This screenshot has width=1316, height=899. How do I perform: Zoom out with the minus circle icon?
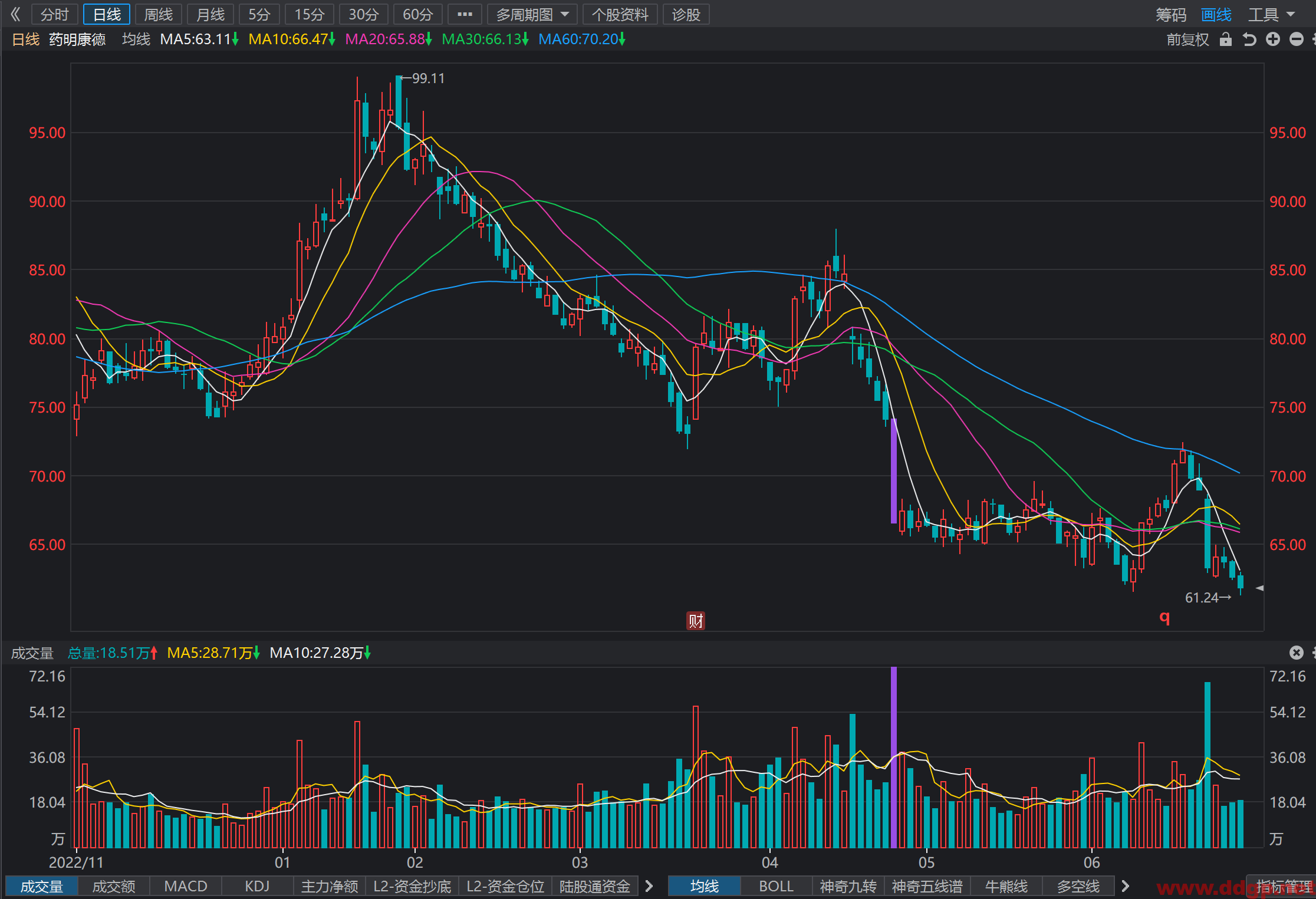[x=1297, y=39]
